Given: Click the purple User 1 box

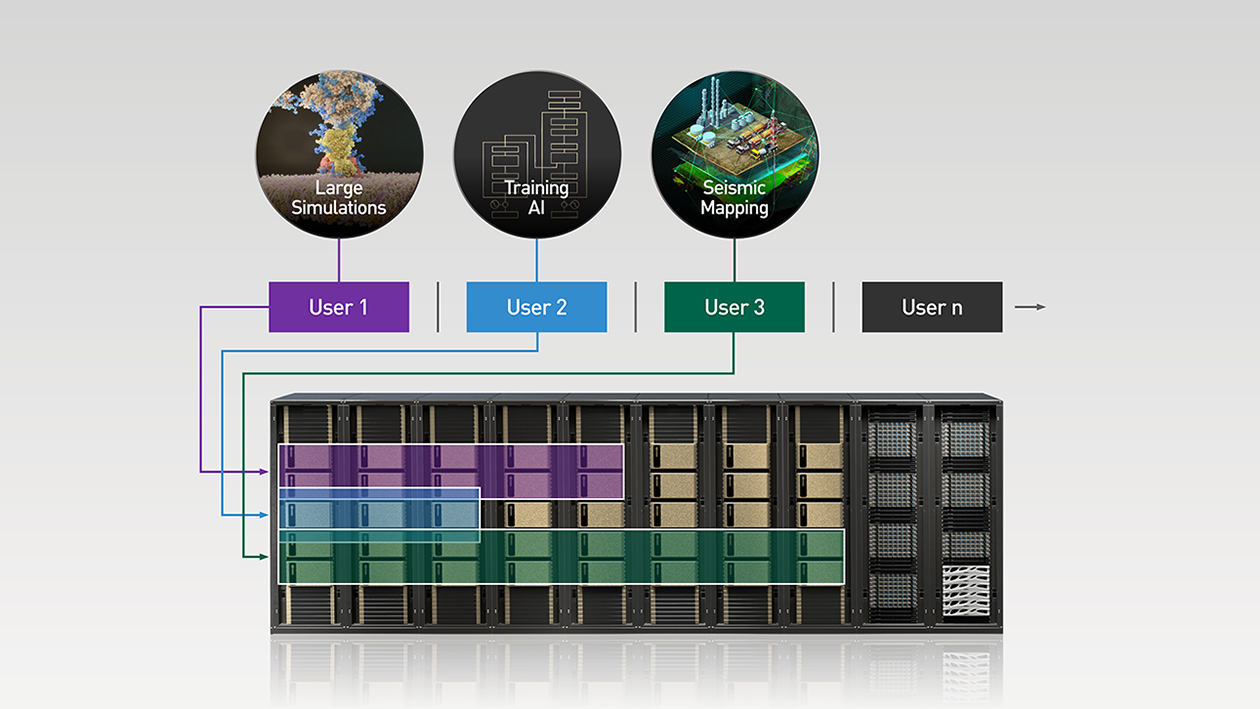Looking at the screenshot, I should click(339, 307).
